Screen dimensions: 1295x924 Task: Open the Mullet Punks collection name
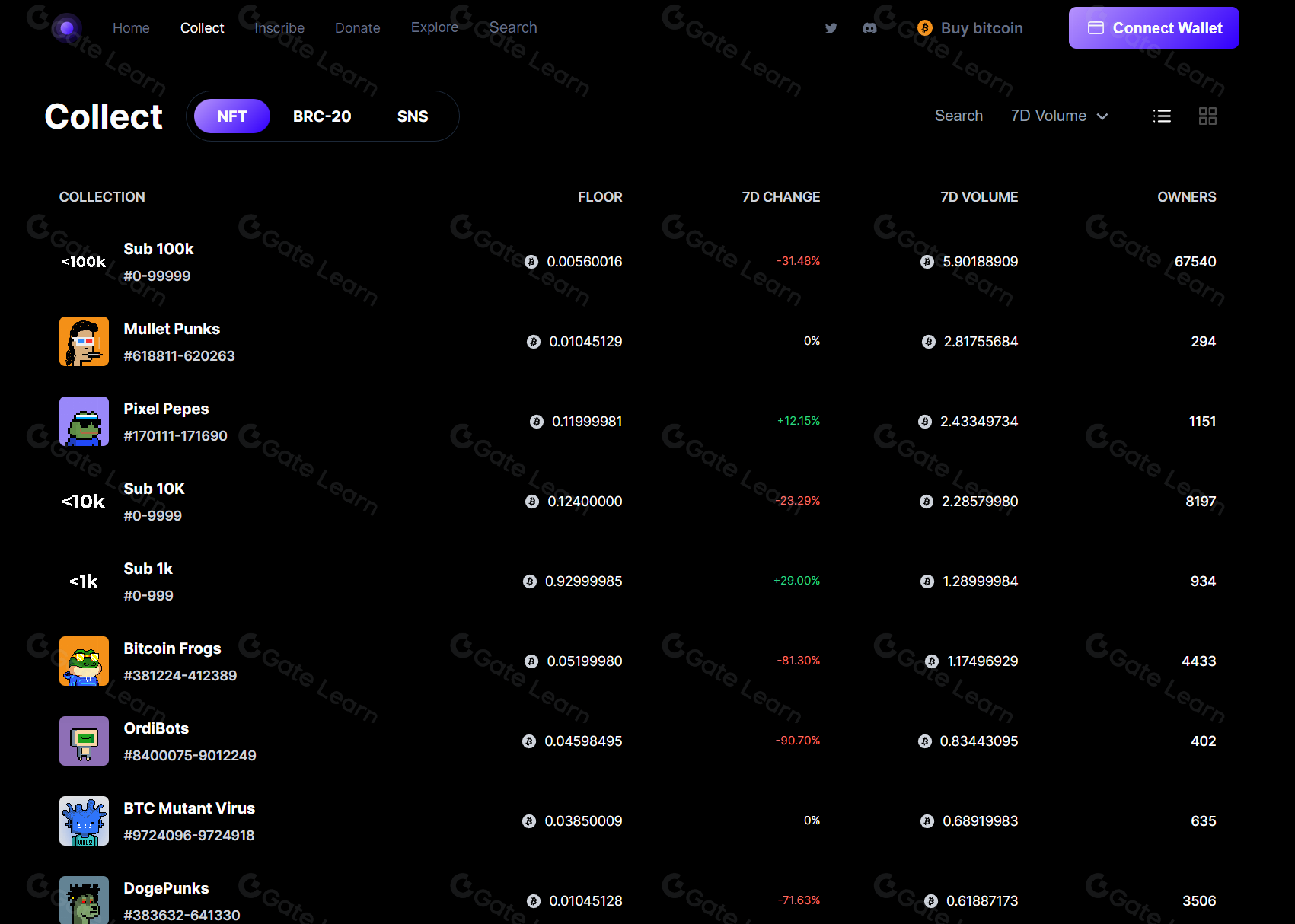172,329
